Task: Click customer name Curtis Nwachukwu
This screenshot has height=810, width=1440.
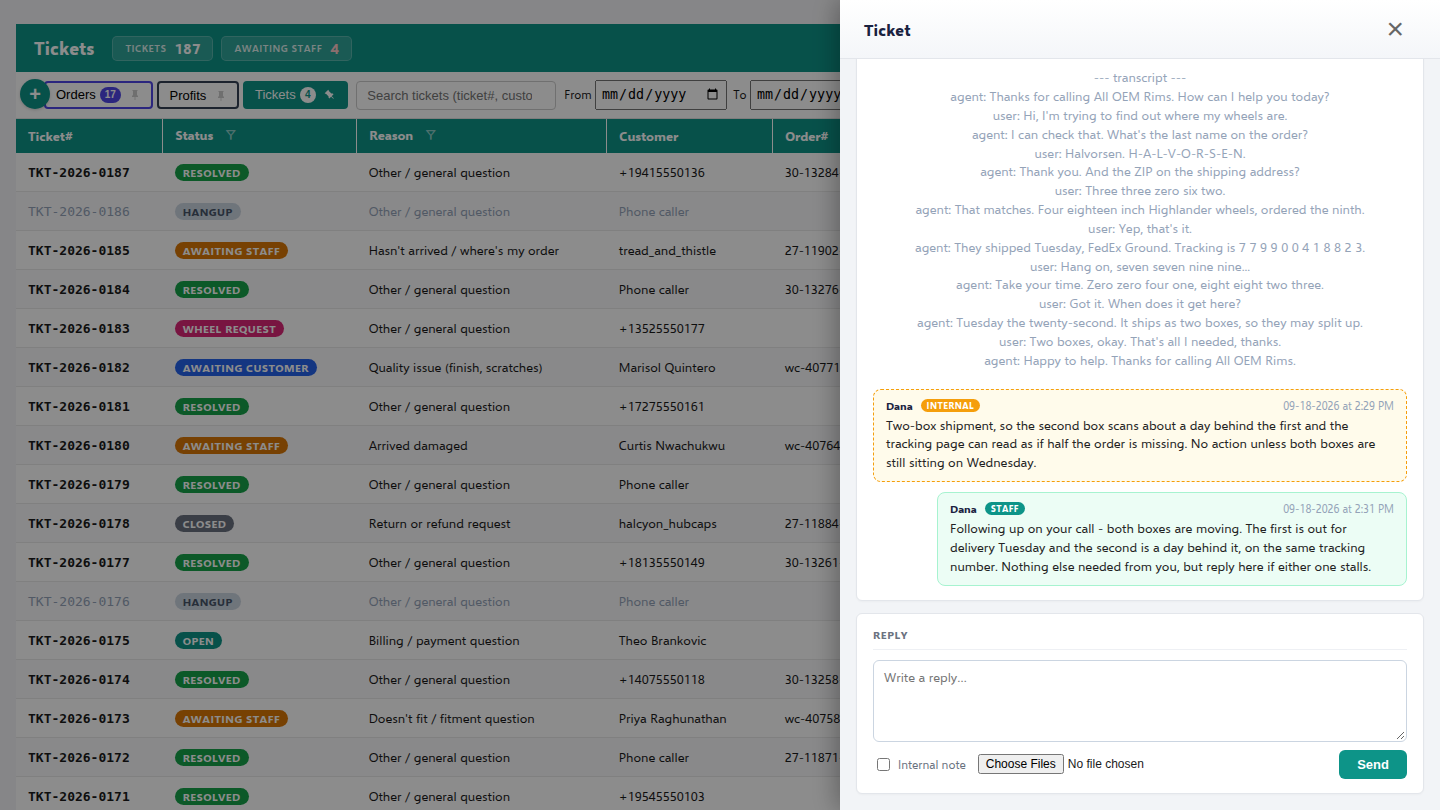Action: [672, 446]
